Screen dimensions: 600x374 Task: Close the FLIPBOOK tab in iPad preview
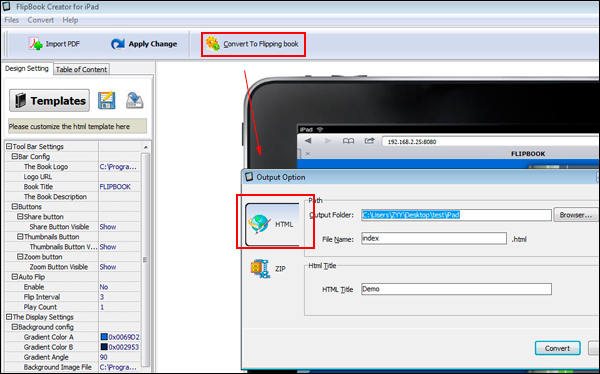308,154
